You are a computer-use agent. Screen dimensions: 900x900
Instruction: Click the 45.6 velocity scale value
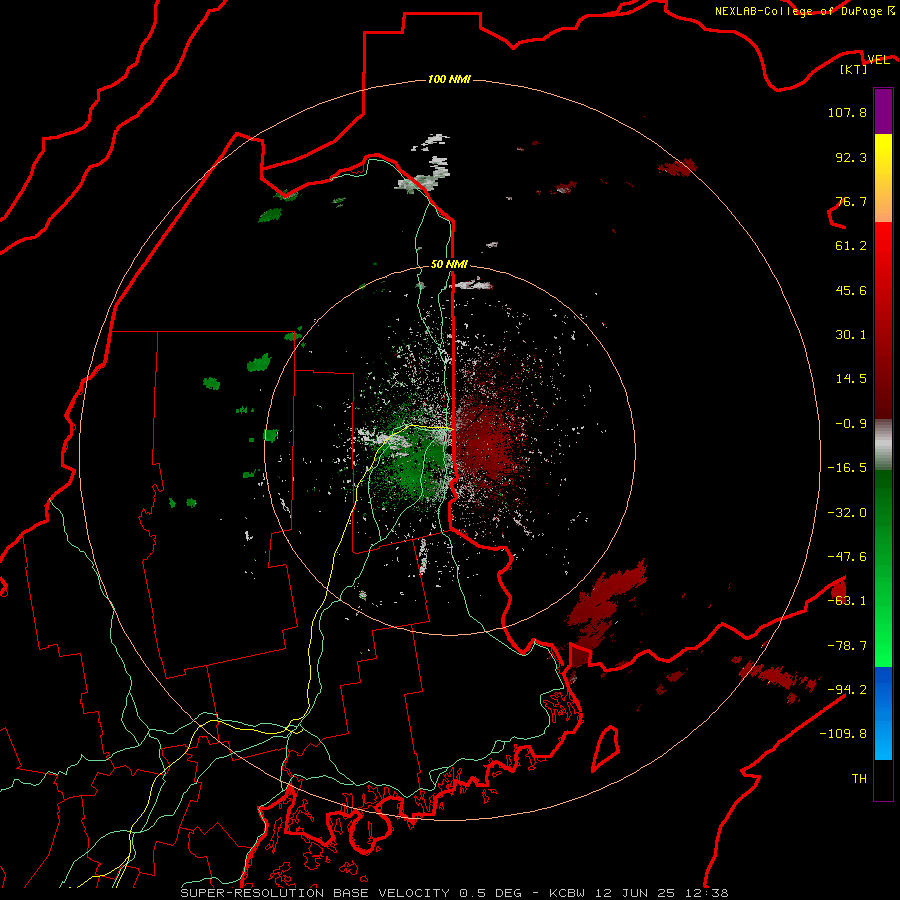851,290
